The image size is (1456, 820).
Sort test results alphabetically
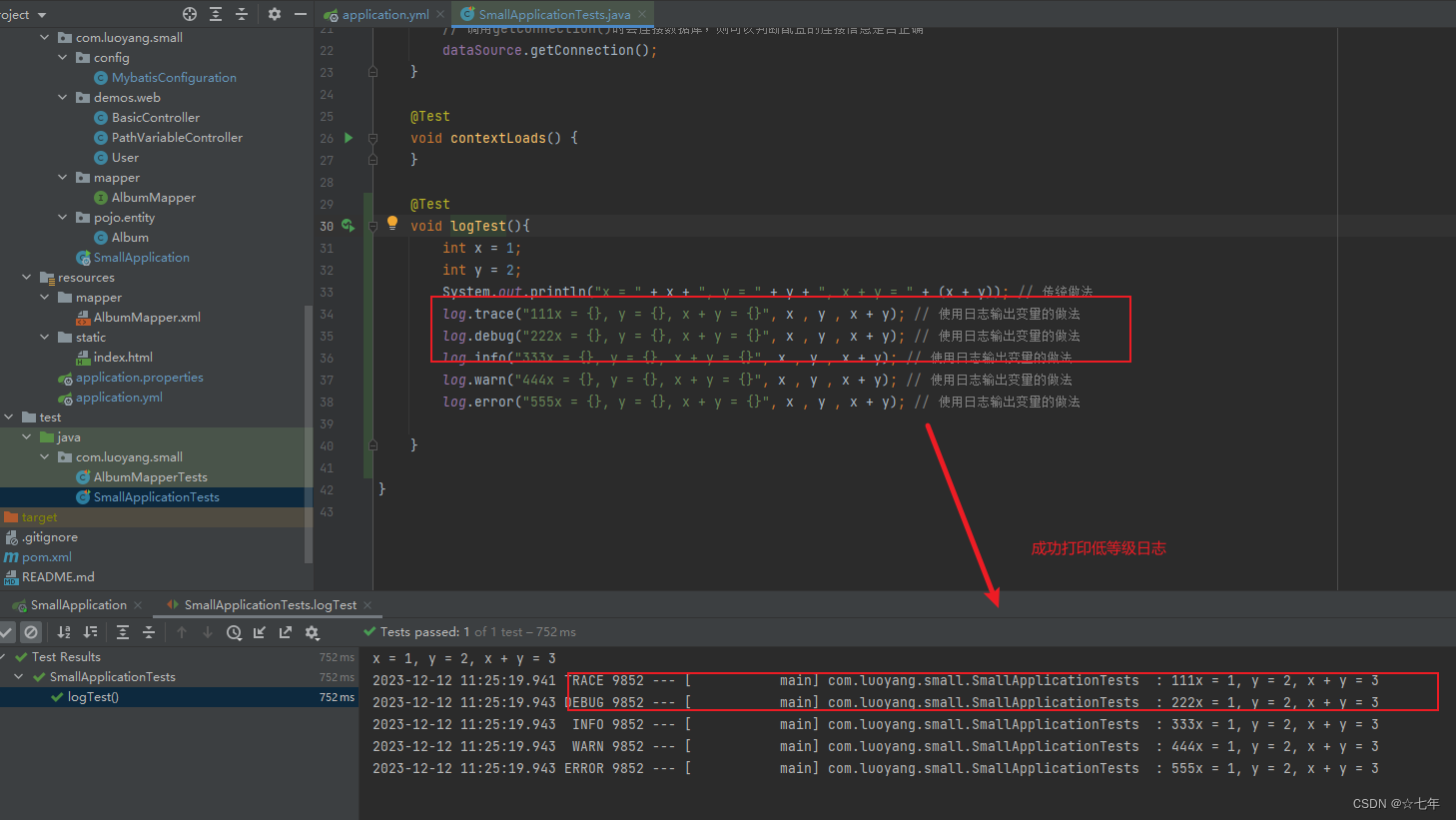[x=64, y=632]
